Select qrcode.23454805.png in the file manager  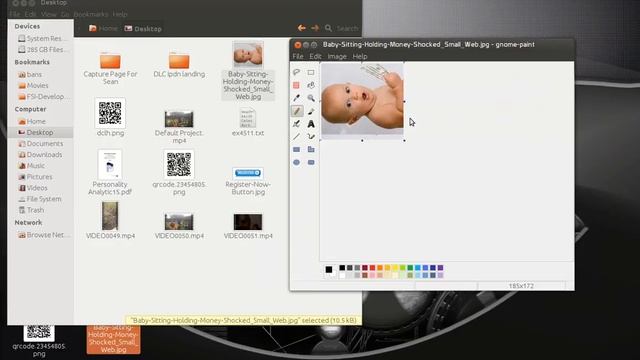179,172
